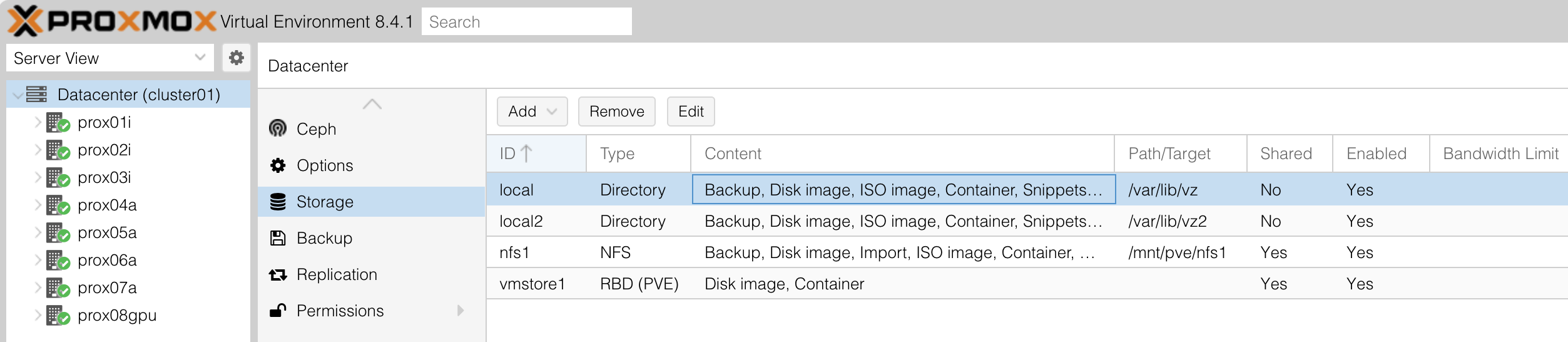Screen dimensions: 1568x342
Task: Select the prox08gpu node icon
Action: click(58, 316)
